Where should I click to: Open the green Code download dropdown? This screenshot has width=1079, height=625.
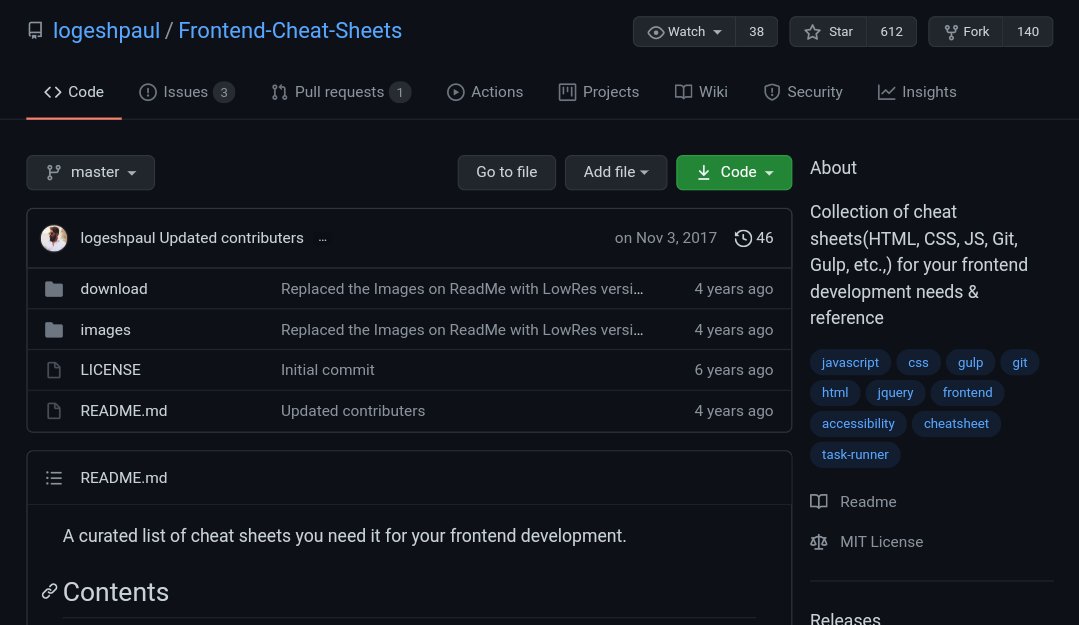click(734, 172)
